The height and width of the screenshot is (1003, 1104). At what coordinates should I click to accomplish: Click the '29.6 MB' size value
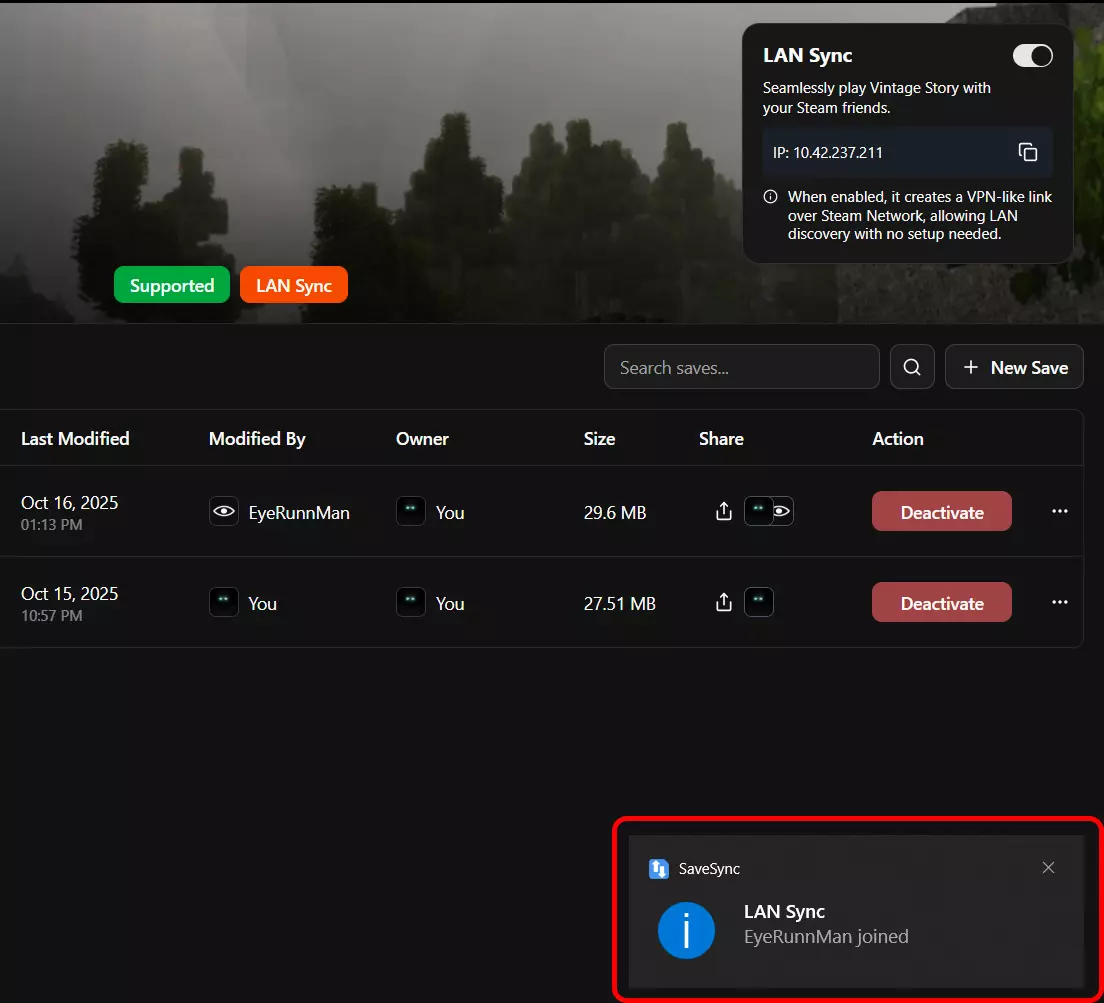coord(615,512)
